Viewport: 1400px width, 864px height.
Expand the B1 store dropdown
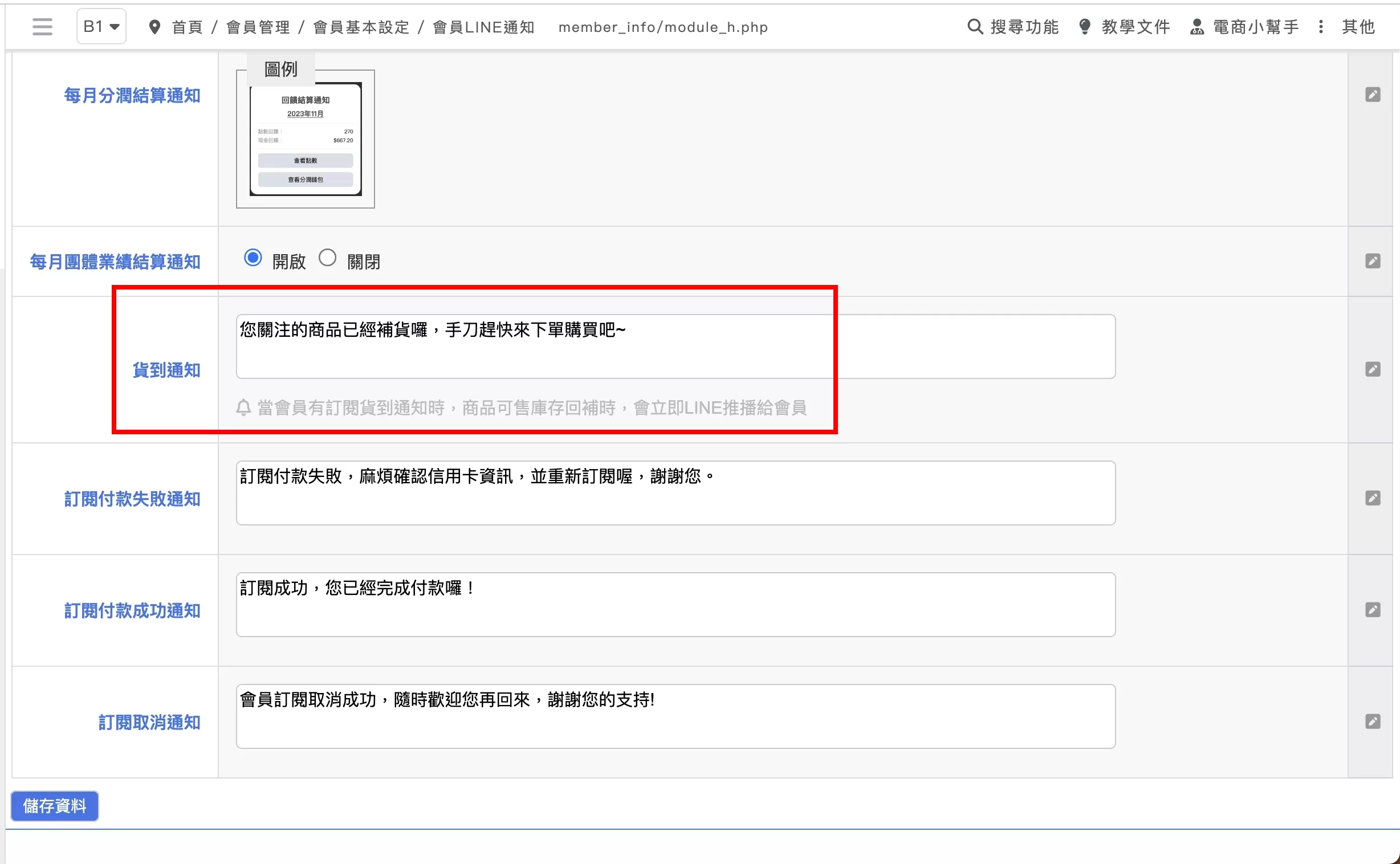(x=101, y=26)
